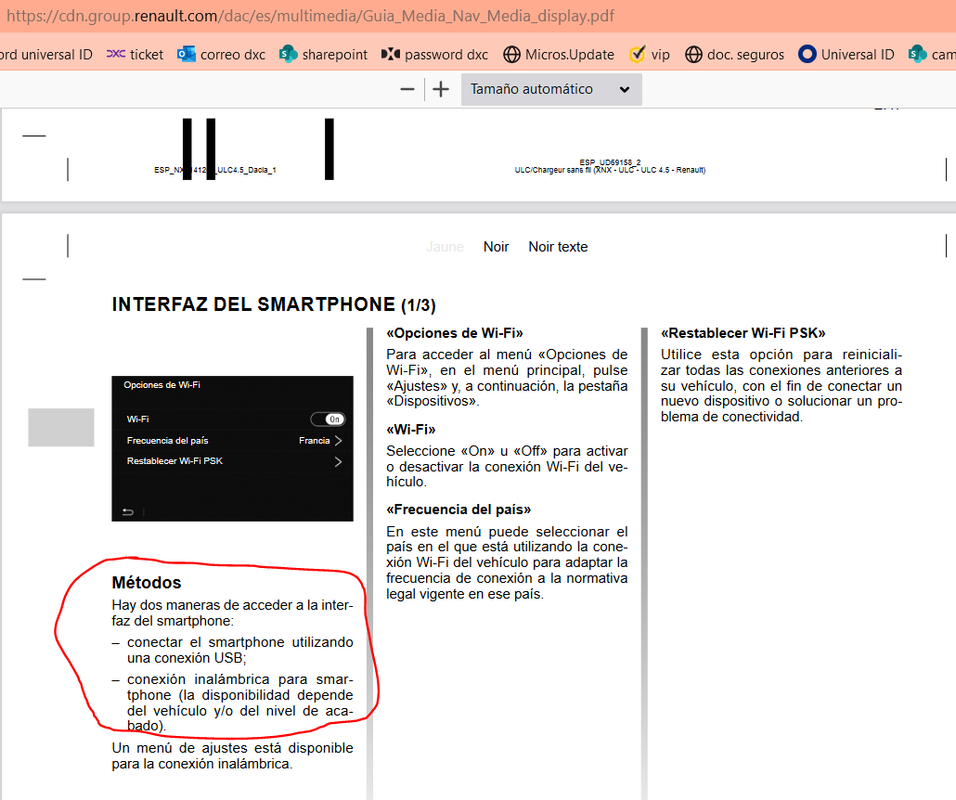Click the browser URL address bar

pos(478,16)
